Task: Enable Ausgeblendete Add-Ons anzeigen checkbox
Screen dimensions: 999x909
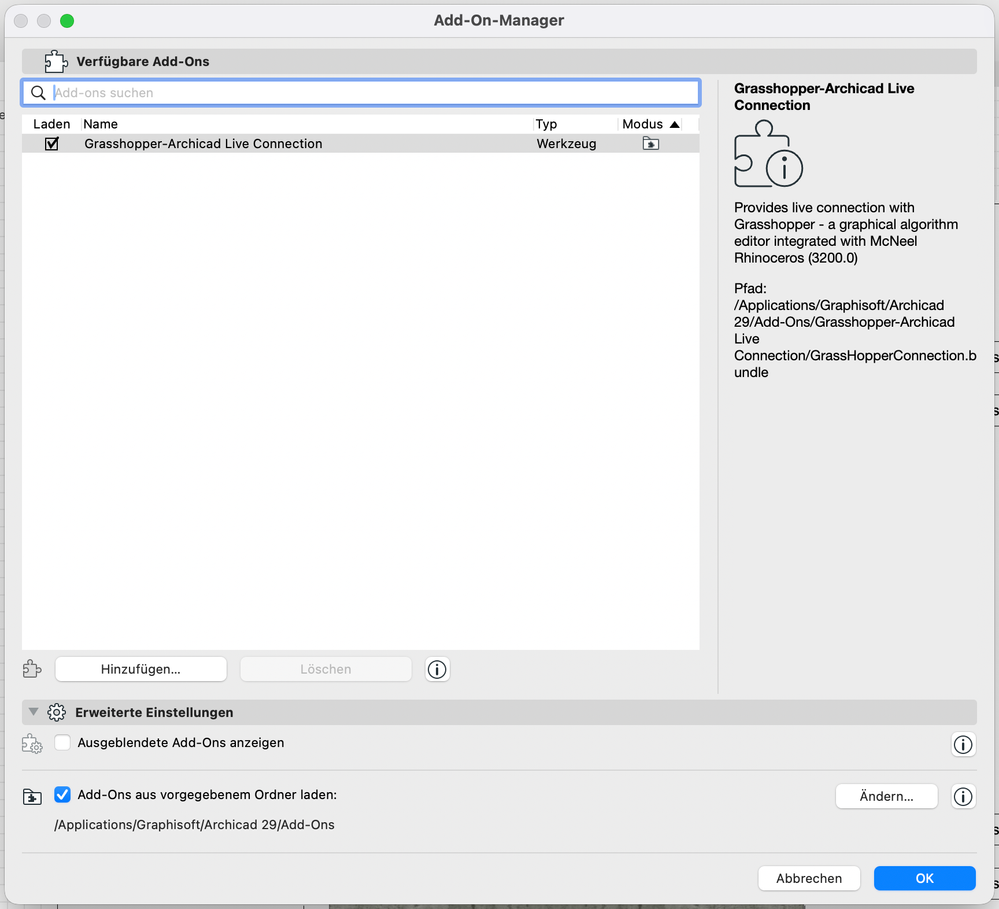Action: coord(62,743)
